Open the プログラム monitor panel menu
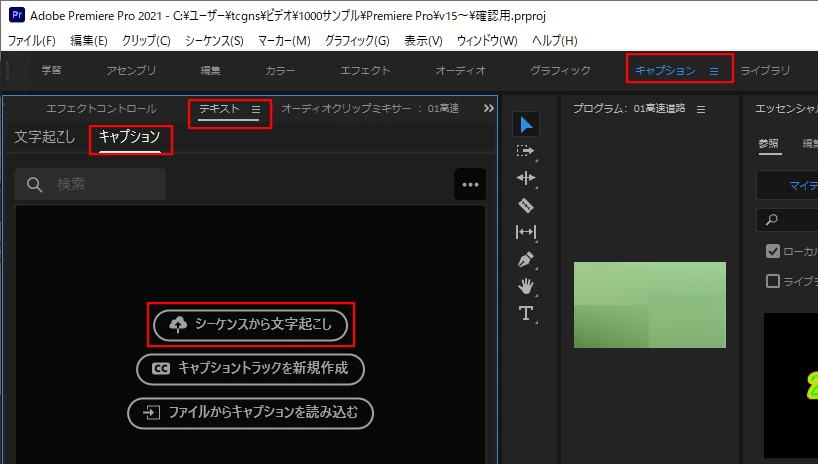Image resolution: width=818 pixels, height=464 pixels. pos(701,110)
